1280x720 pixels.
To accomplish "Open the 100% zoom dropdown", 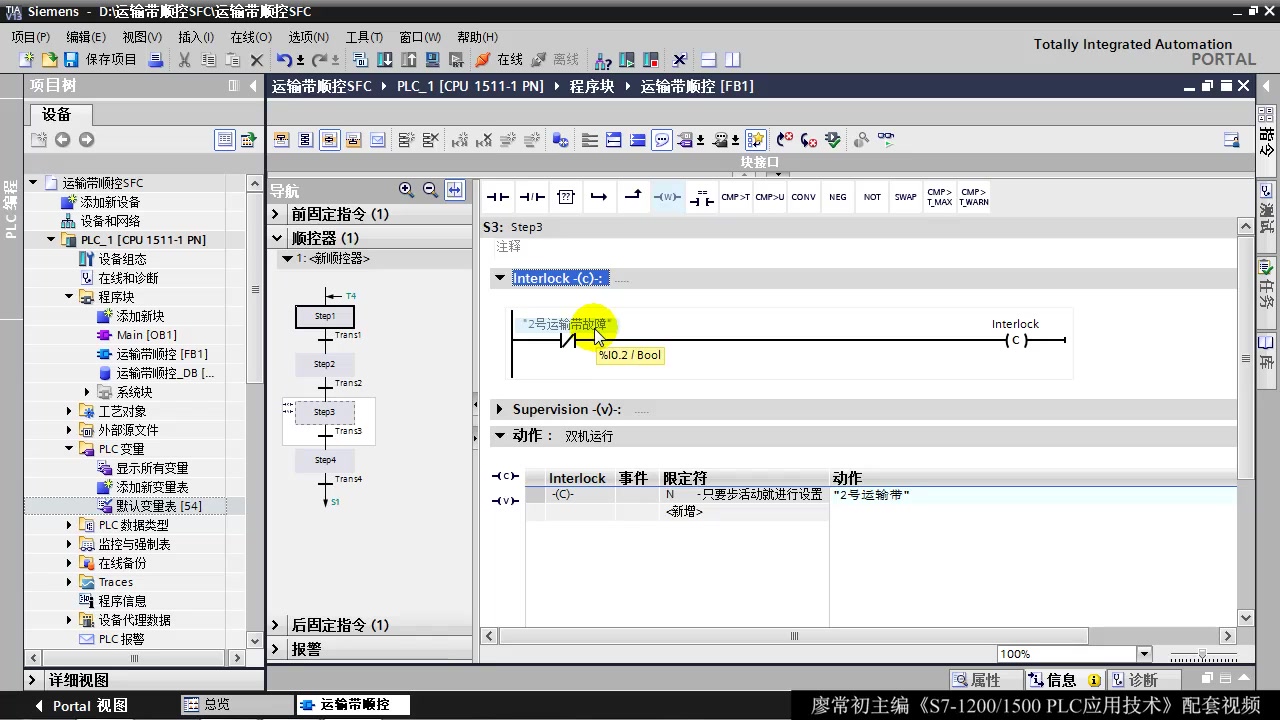I will click(x=1145, y=654).
